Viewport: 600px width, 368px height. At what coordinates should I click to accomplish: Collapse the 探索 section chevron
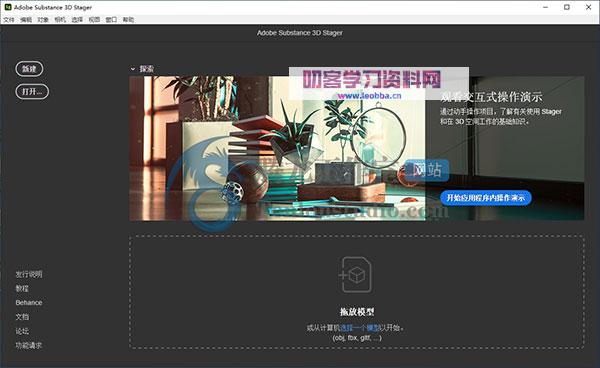click(133, 69)
